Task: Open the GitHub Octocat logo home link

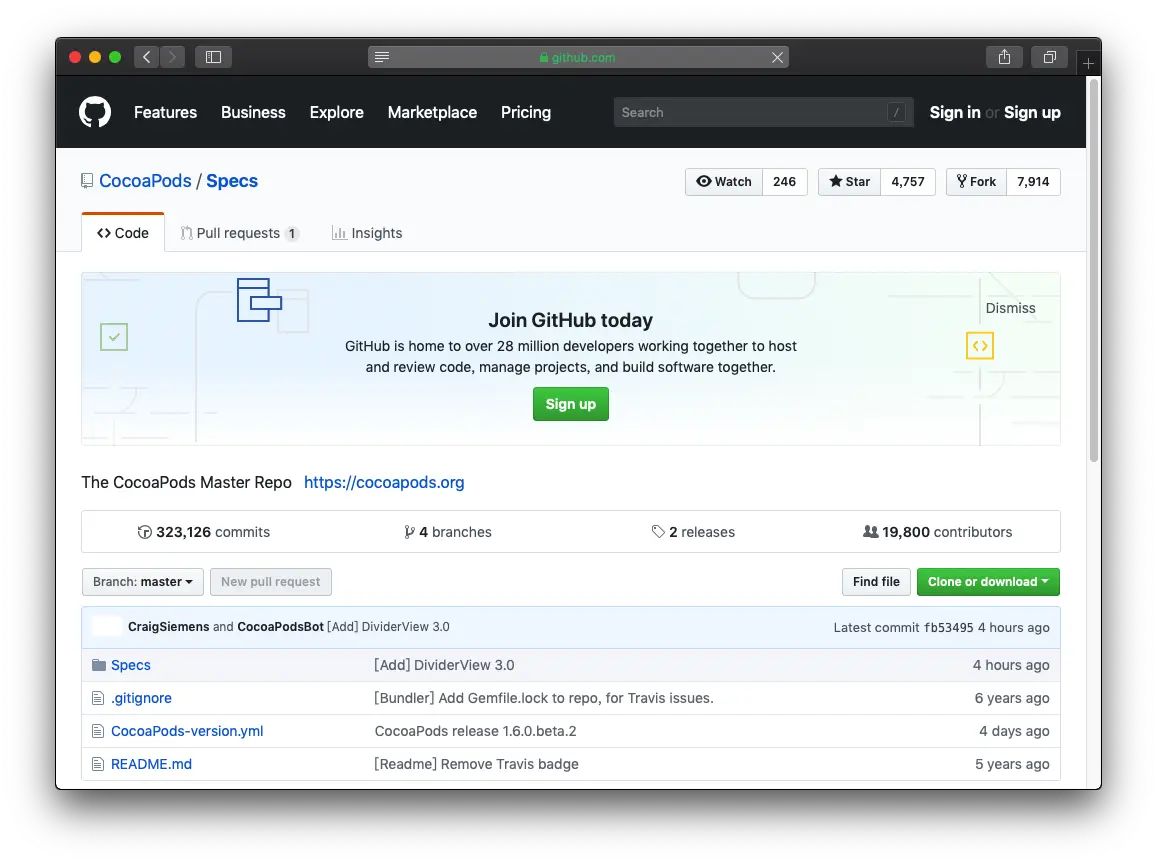Action: pyautogui.click(x=95, y=112)
